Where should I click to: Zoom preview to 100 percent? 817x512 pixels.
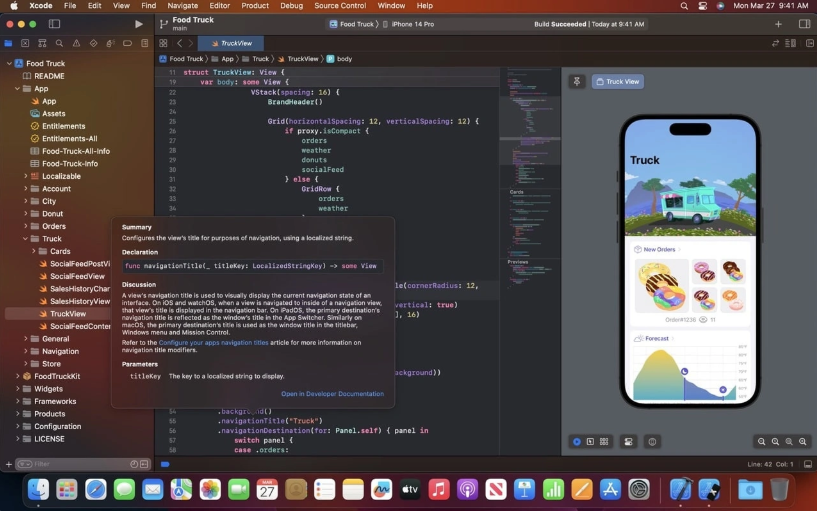(x=775, y=442)
